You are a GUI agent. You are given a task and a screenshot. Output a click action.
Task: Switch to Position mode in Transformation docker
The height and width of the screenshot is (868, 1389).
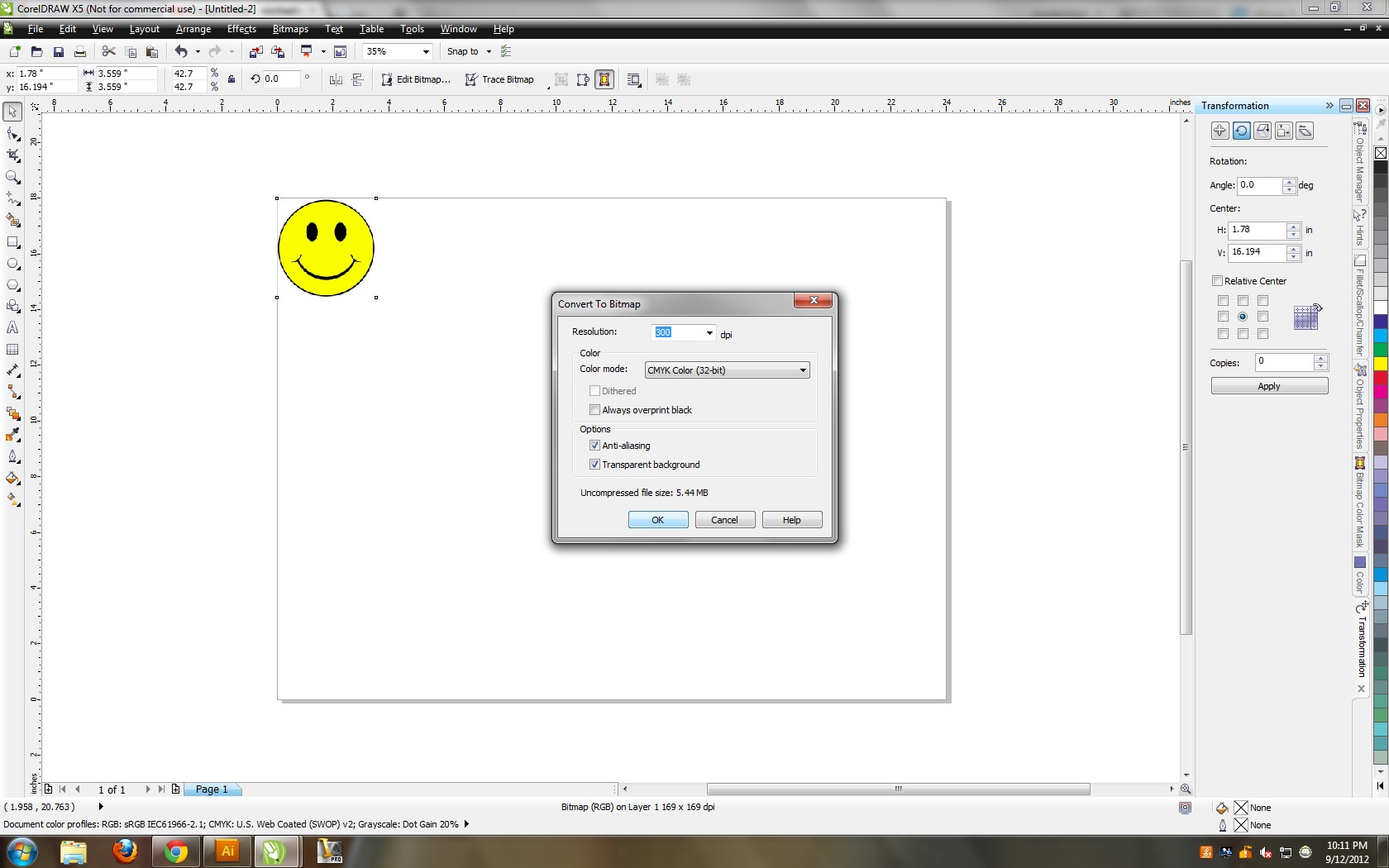click(x=1220, y=131)
